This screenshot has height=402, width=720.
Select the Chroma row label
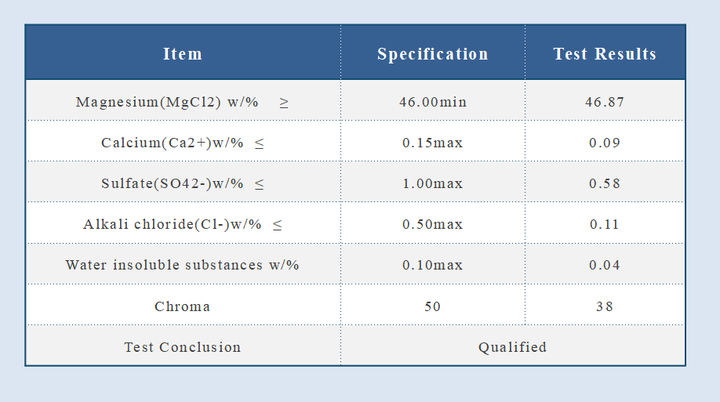click(182, 306)
